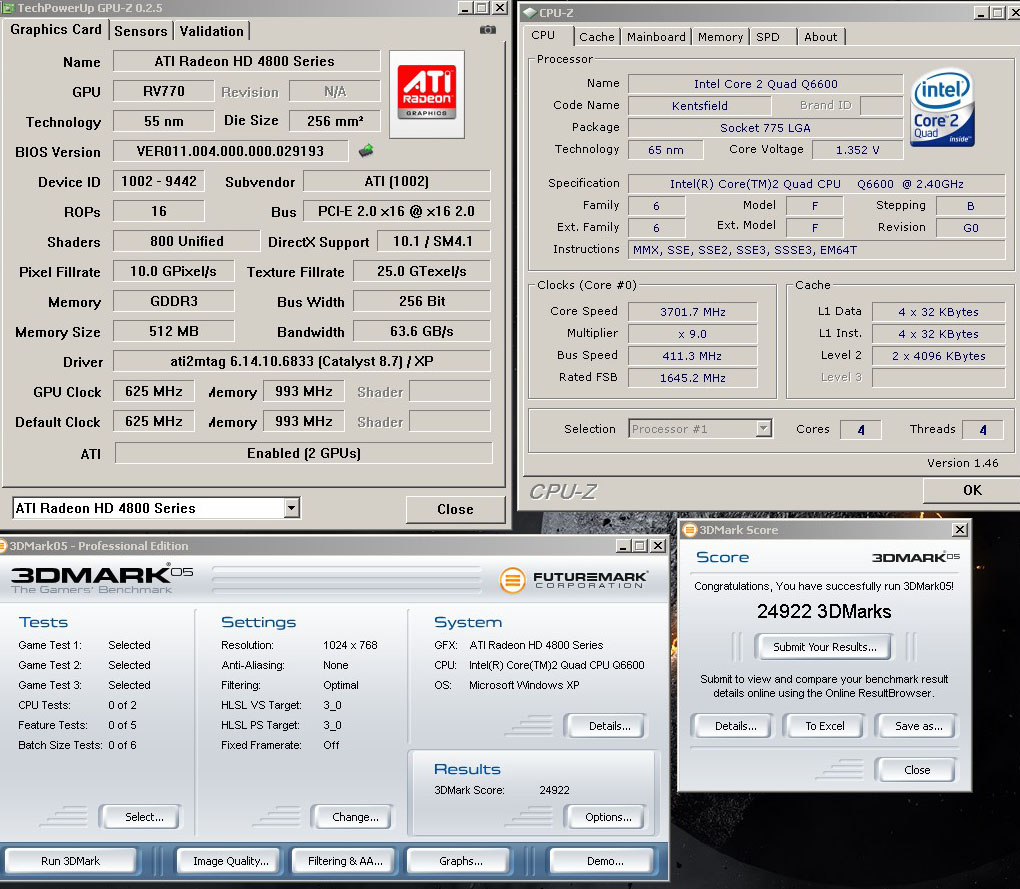Open the SPD tab in CPU-Z
This screenshot has width=1020, height=889.
(x=768, y=37)
